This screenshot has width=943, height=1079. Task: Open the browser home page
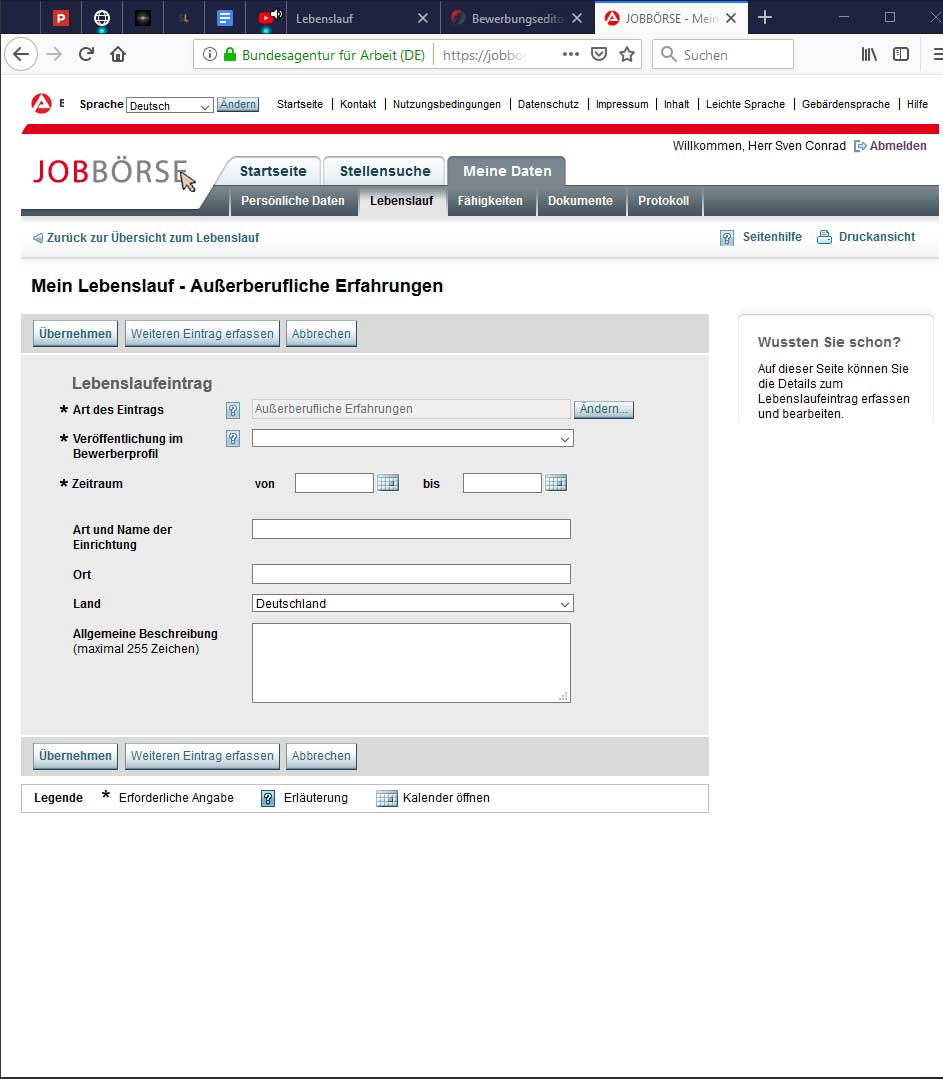[x=118, y=54]
